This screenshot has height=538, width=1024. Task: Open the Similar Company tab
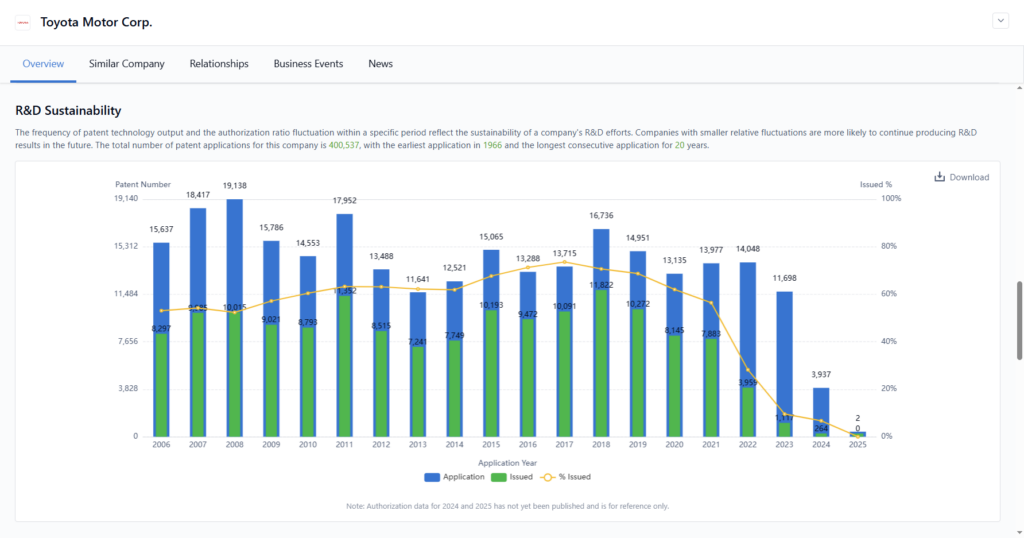[x=127, y=64]
